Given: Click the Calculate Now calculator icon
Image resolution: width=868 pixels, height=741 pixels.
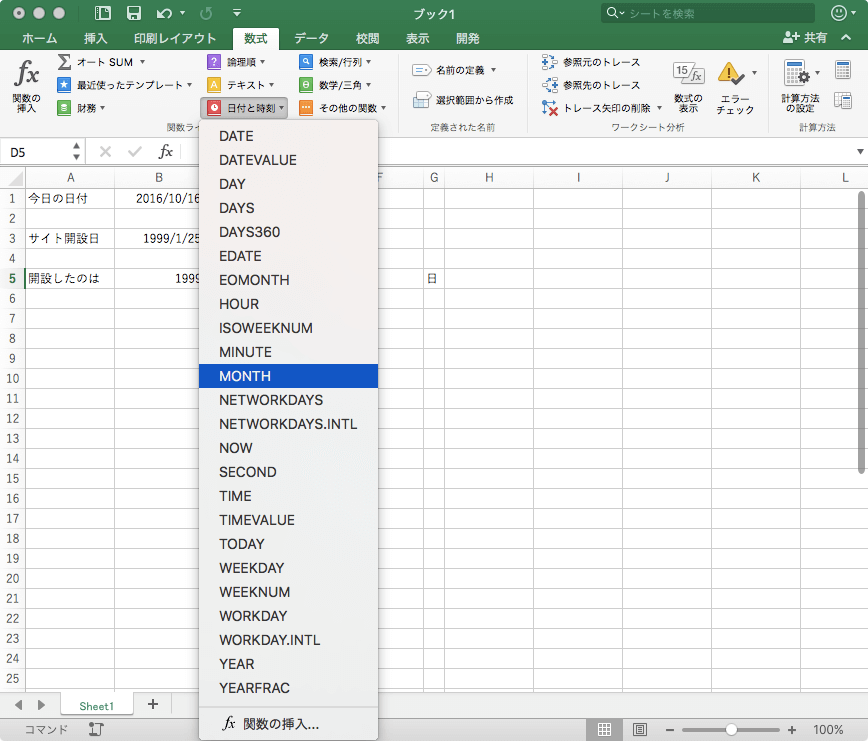Looking at the screenshot, I should point(843,70).
